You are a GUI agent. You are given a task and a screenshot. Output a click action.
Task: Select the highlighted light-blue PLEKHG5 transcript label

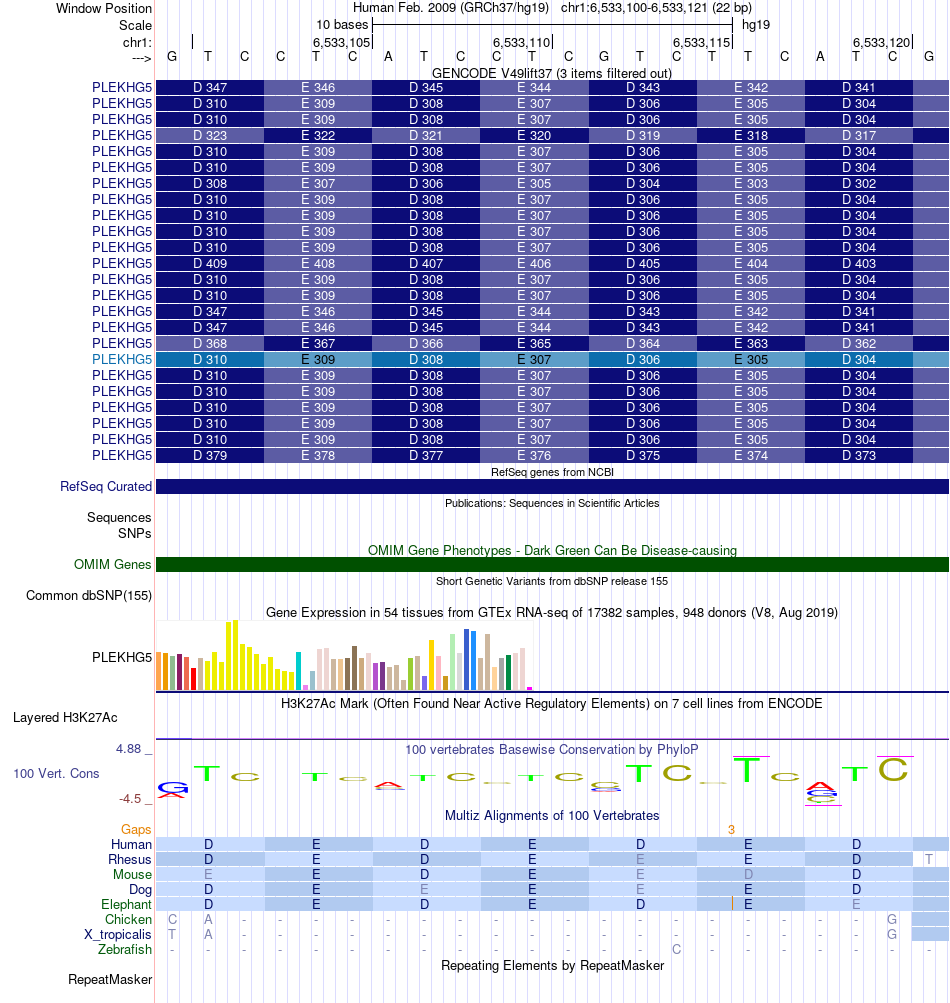(x=122, y=359)
